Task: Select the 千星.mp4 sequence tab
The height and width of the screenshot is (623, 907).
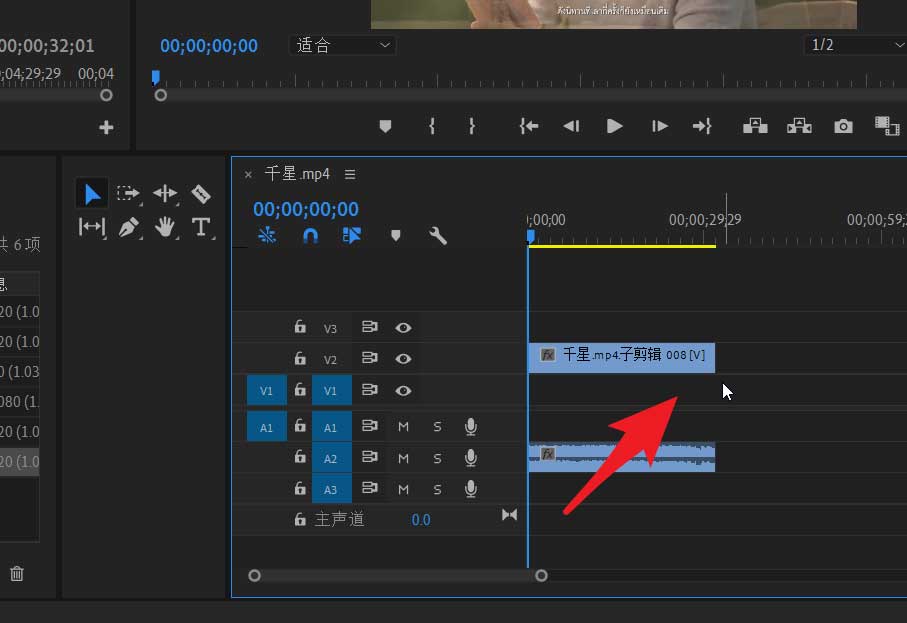Action: (297, 174)
